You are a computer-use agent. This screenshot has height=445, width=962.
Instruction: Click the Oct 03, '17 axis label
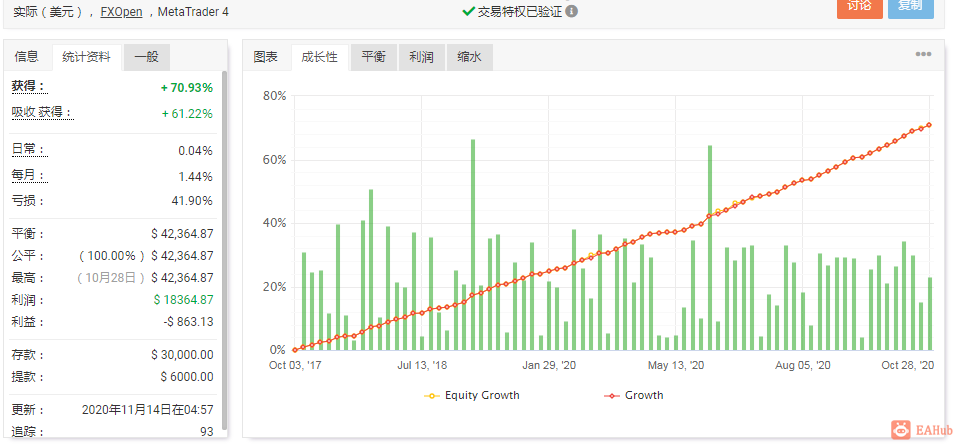[295, 365]
